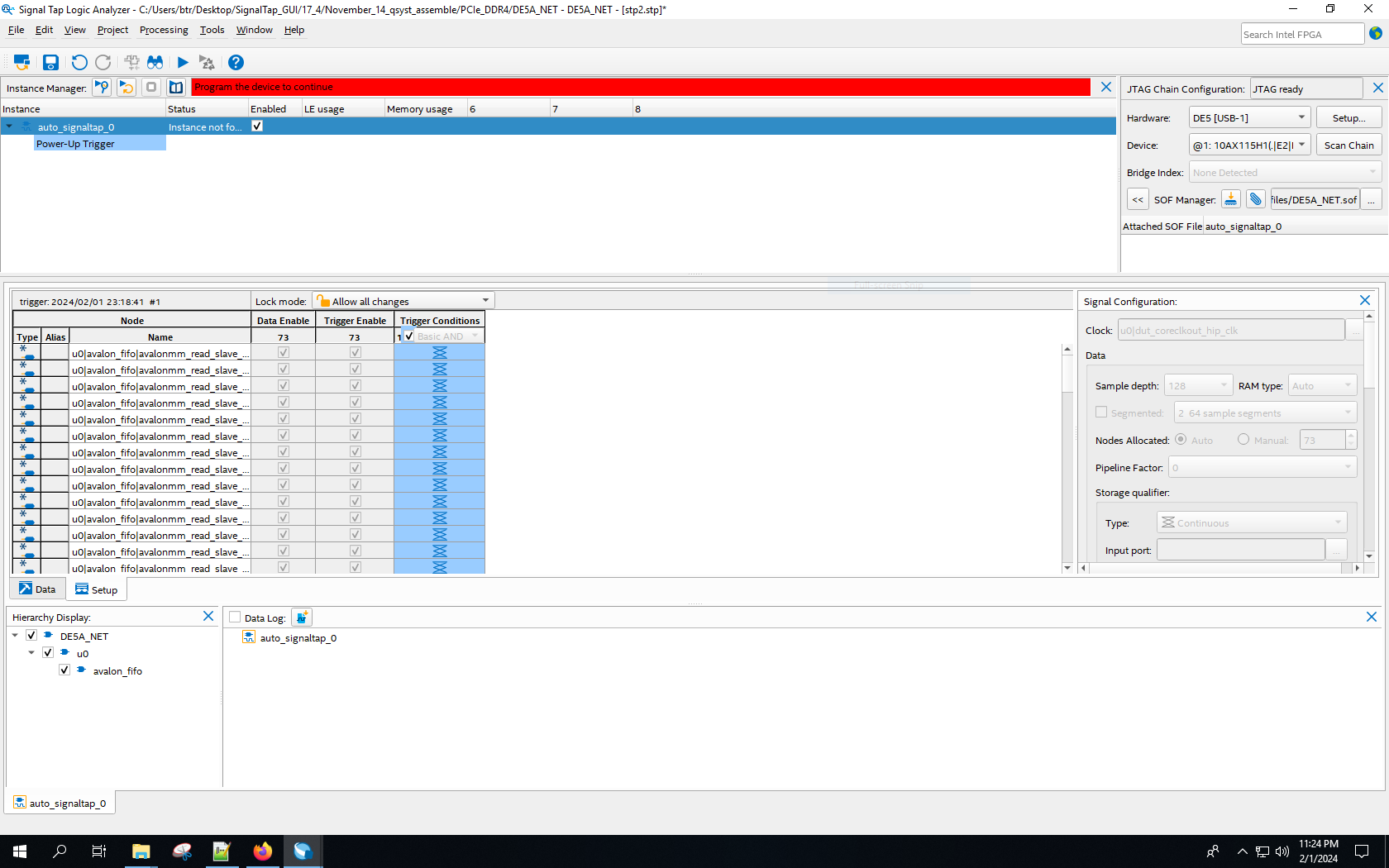
Task: Click the Run Analysis icon in Instance Manager
Action: 102,88
